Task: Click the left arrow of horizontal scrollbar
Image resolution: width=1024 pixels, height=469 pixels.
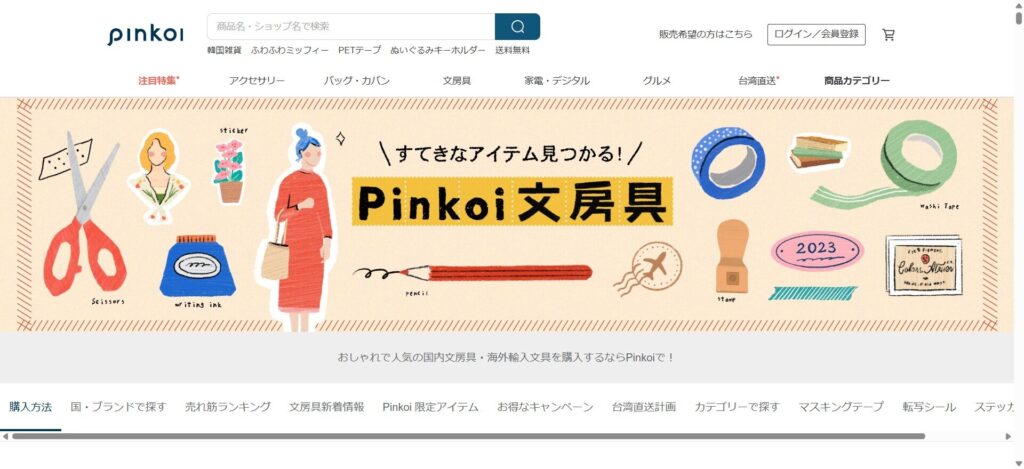Action: click(5, 436)
